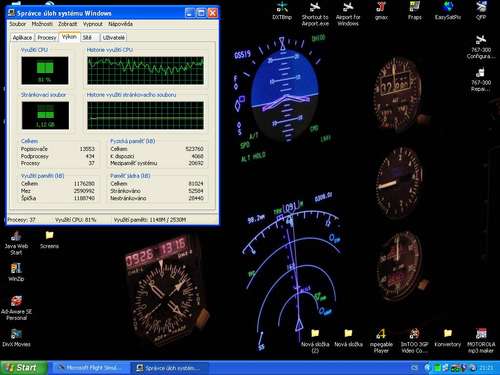Maximize the Task Manager window
Viewport: 500px width, 375px height.
pos(201,13)
